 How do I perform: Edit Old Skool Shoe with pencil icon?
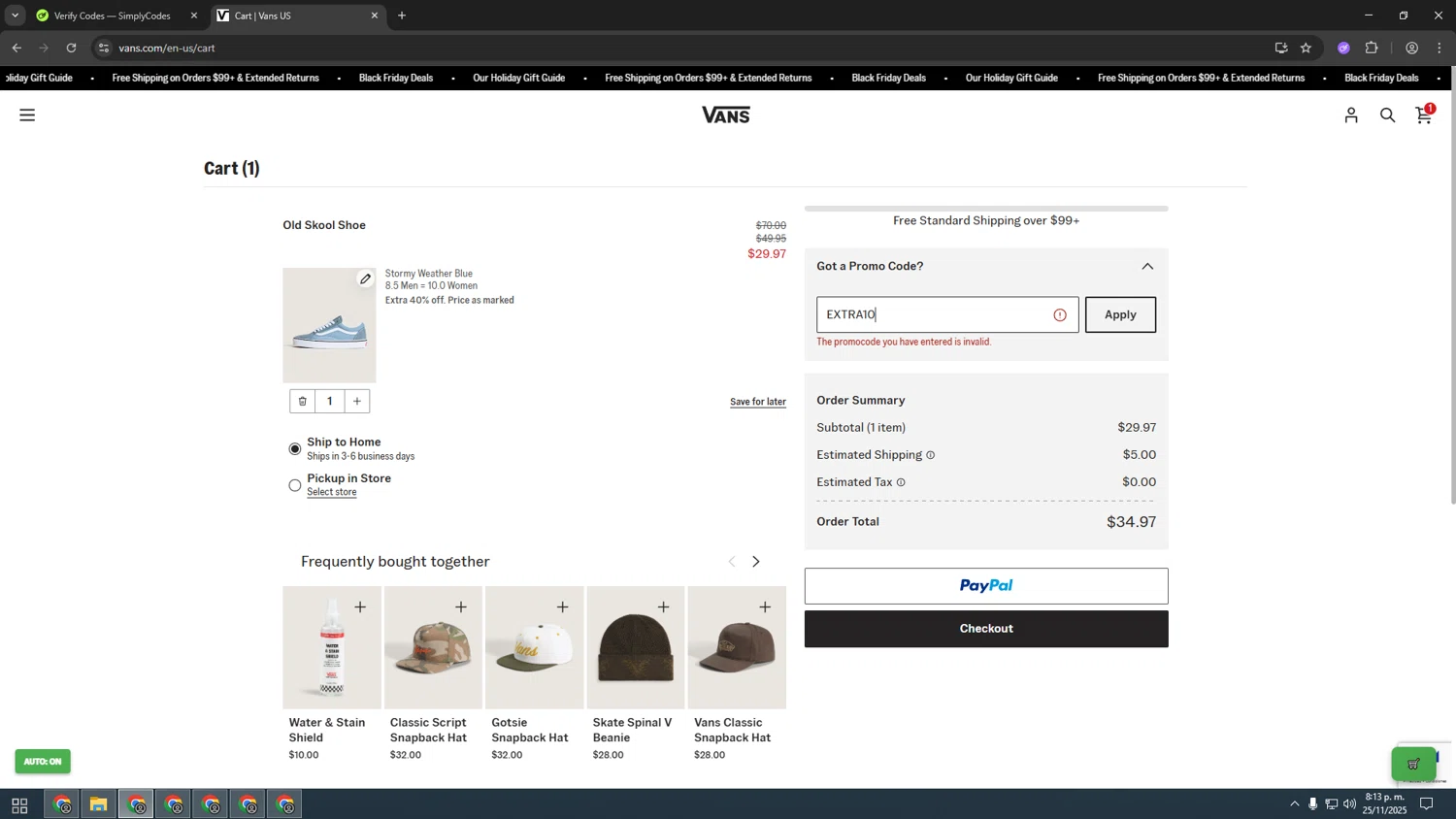click(365, 279)
